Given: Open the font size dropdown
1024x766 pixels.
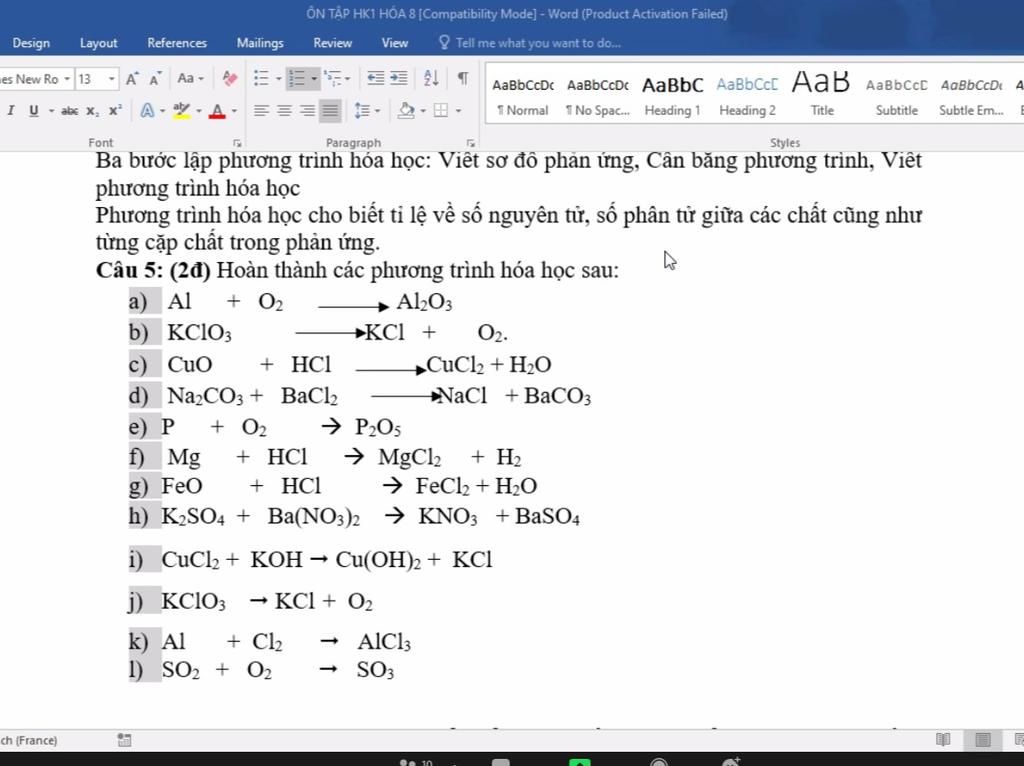Looking at the screenshot, I should click(x=112, y=79).
